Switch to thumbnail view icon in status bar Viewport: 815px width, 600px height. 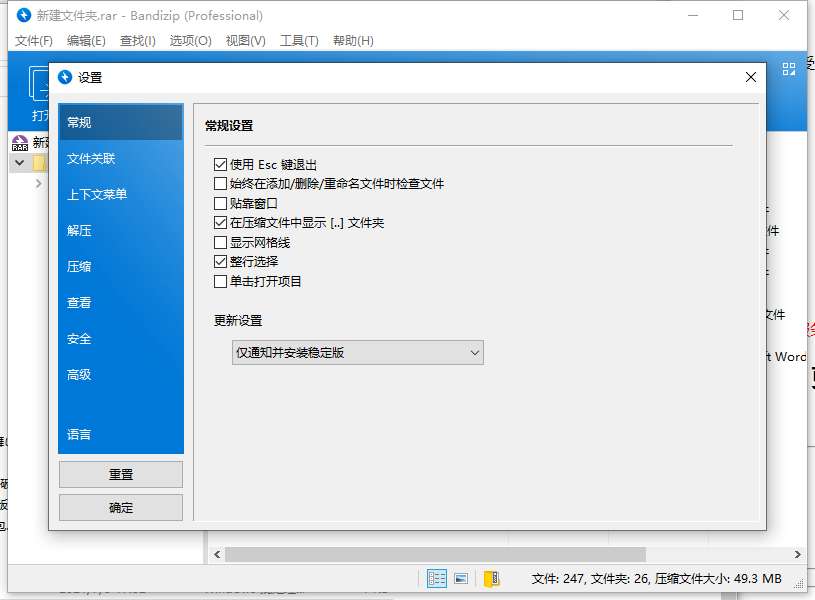pyautogui.click(x=461, y=579)
